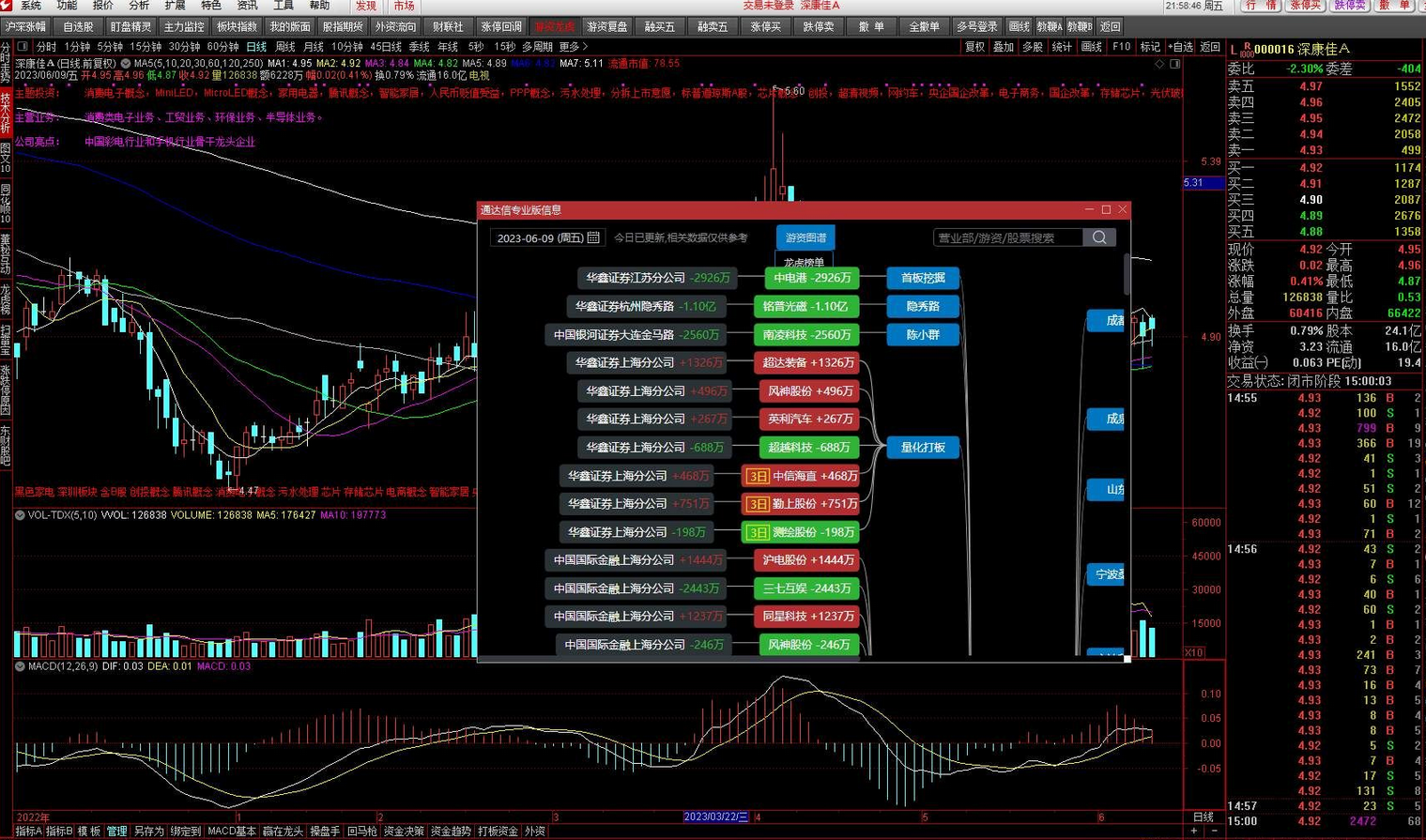Screen dimensions: 1426x840
Task: Click the 3日 badge beside 测绘股份
Action: pos(757,532)
